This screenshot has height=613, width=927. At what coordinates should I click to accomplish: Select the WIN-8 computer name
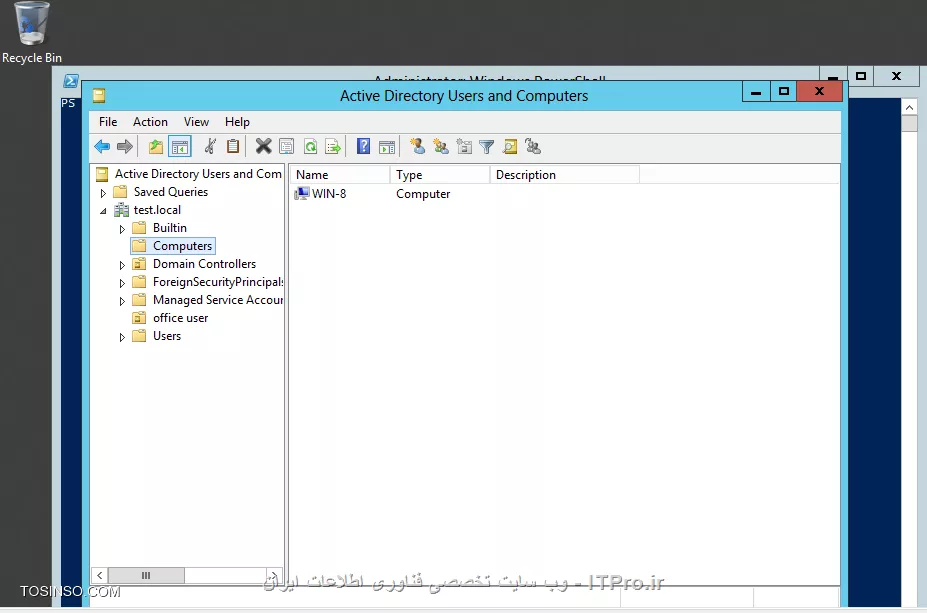pos(329,194)
